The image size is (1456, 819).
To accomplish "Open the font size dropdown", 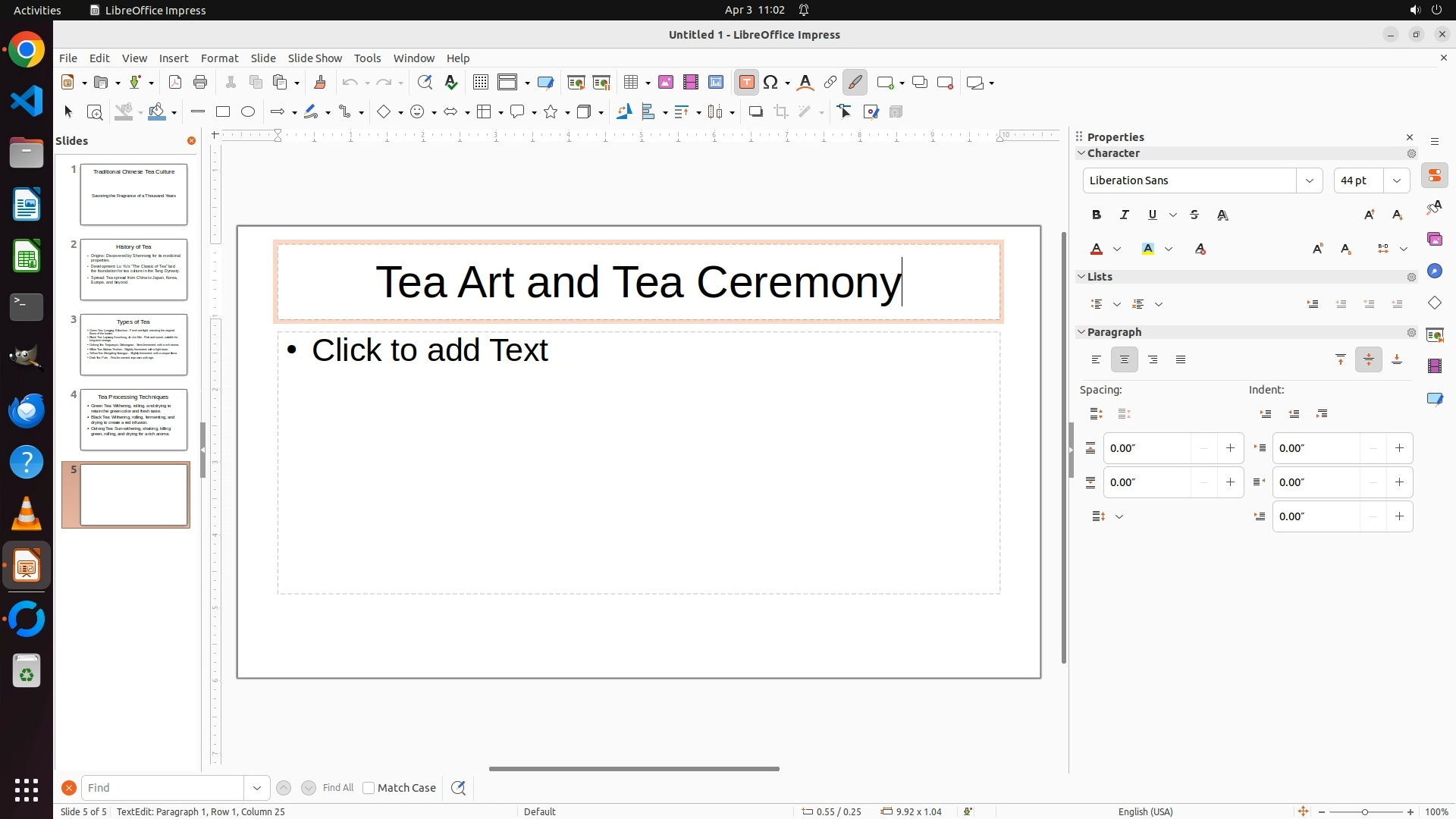I will 1397,180.
